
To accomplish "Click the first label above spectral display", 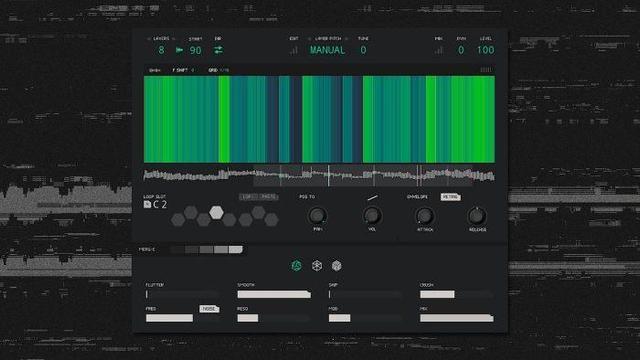I will point(155,70).
